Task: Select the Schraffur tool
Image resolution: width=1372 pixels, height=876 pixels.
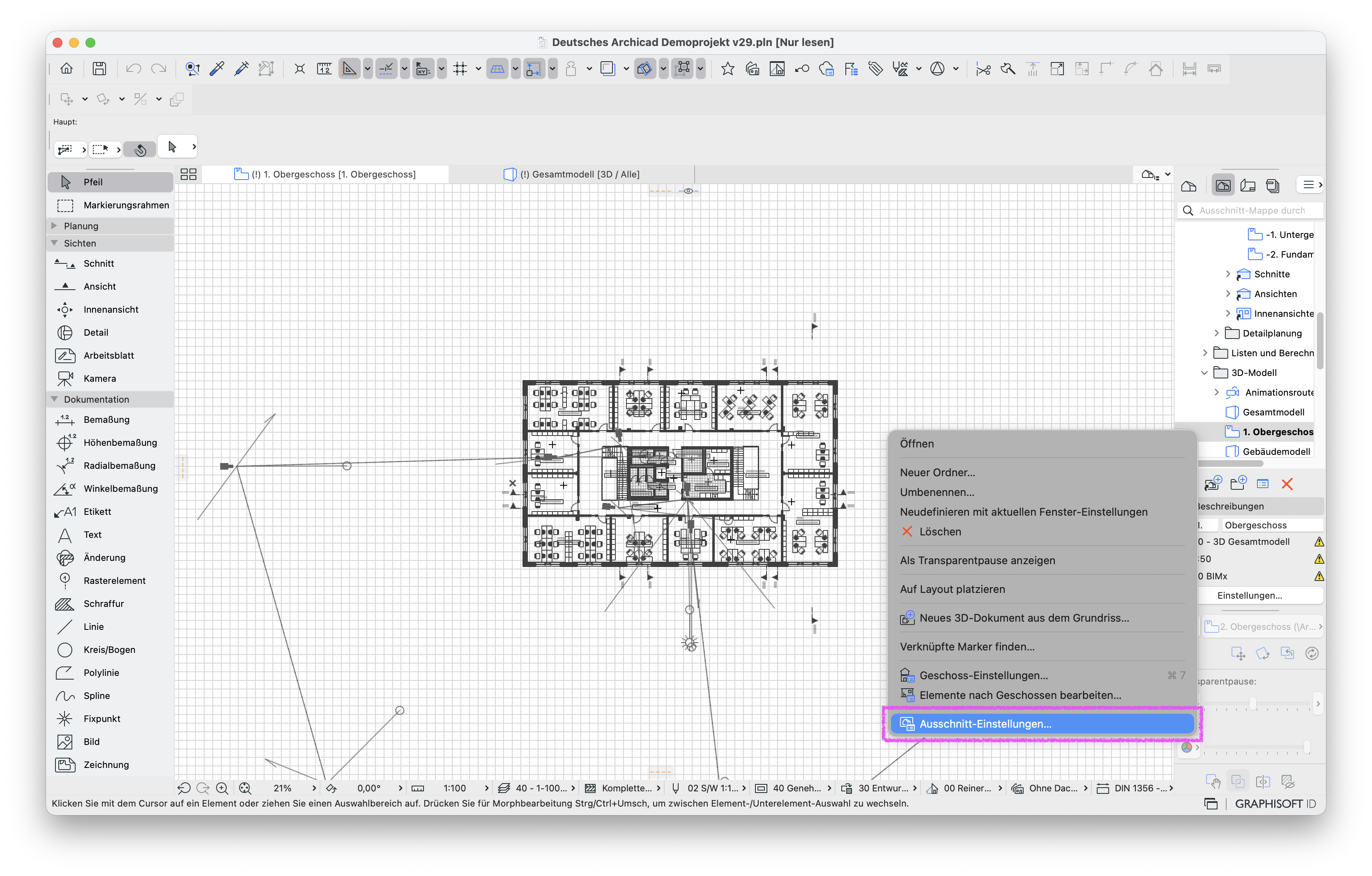Action: (110, 604)
